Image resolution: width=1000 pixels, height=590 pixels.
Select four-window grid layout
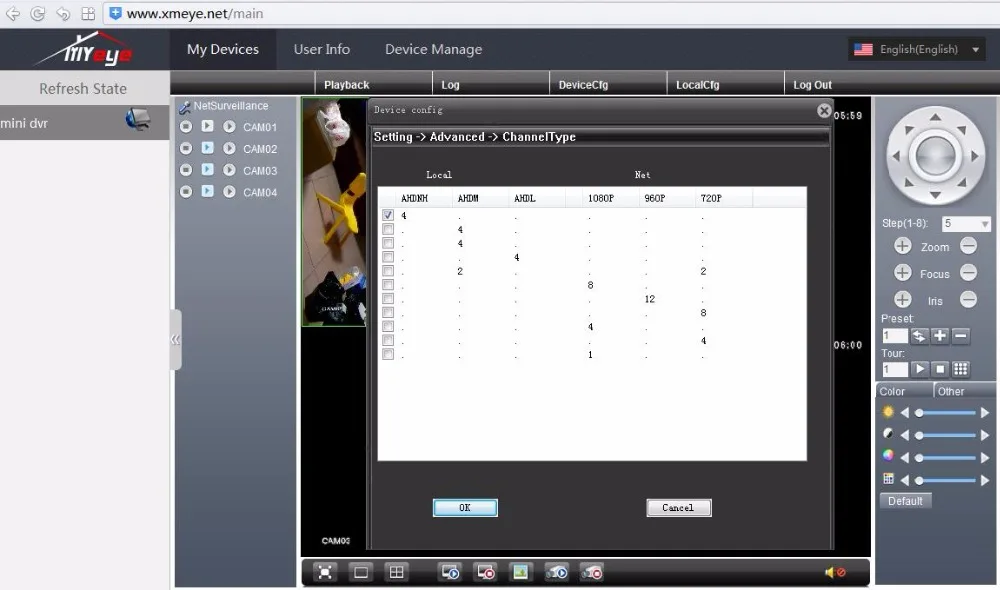point(396,572)
